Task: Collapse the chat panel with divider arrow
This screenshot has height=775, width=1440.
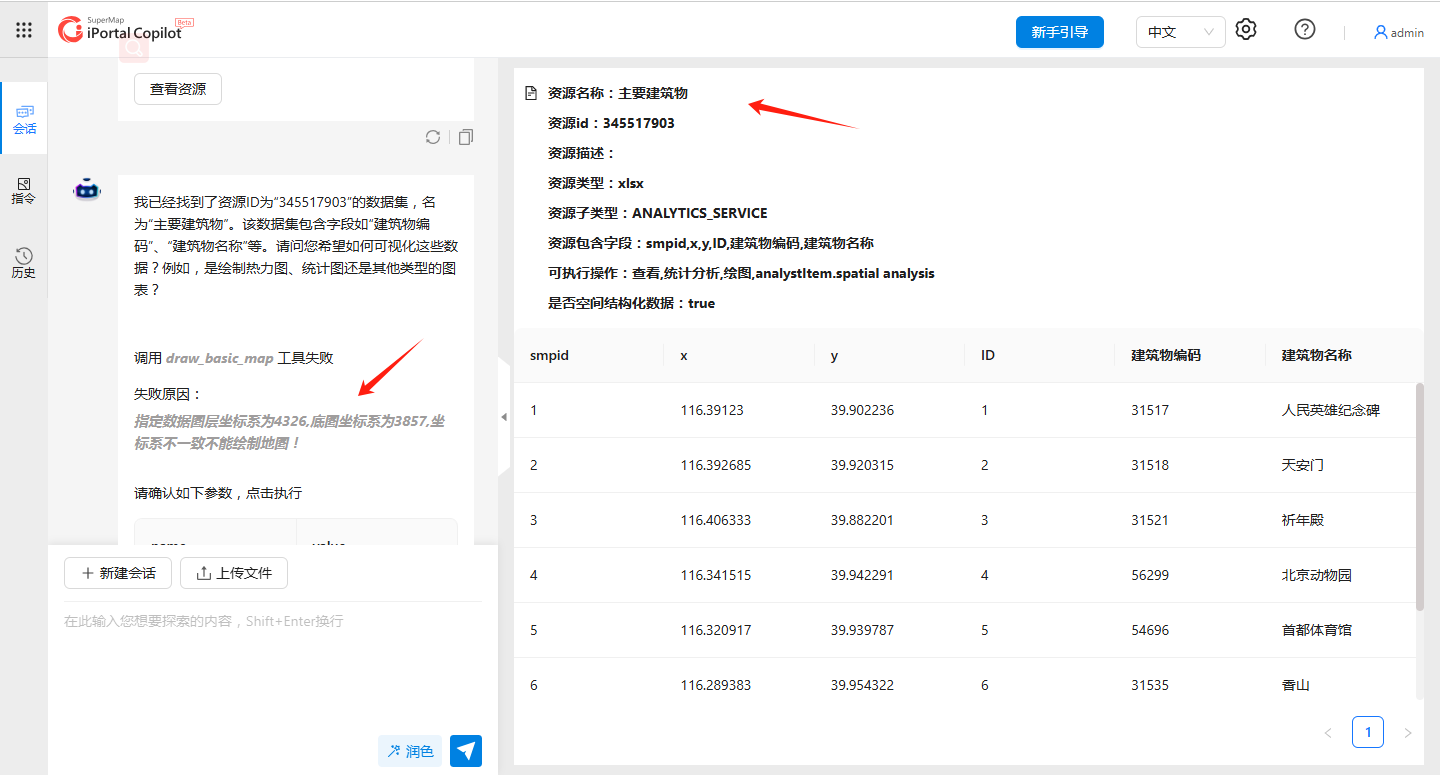Action: tap(504, 417)
